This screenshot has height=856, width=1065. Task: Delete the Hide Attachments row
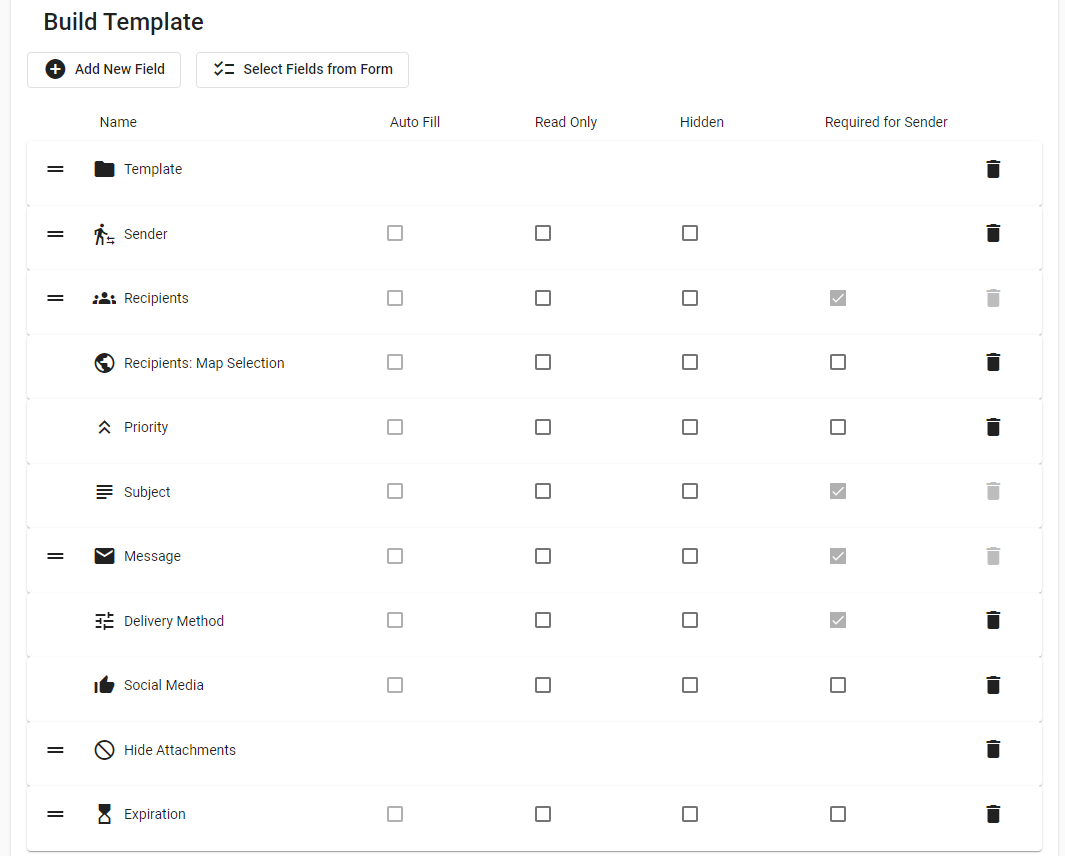tap(993, 749)
